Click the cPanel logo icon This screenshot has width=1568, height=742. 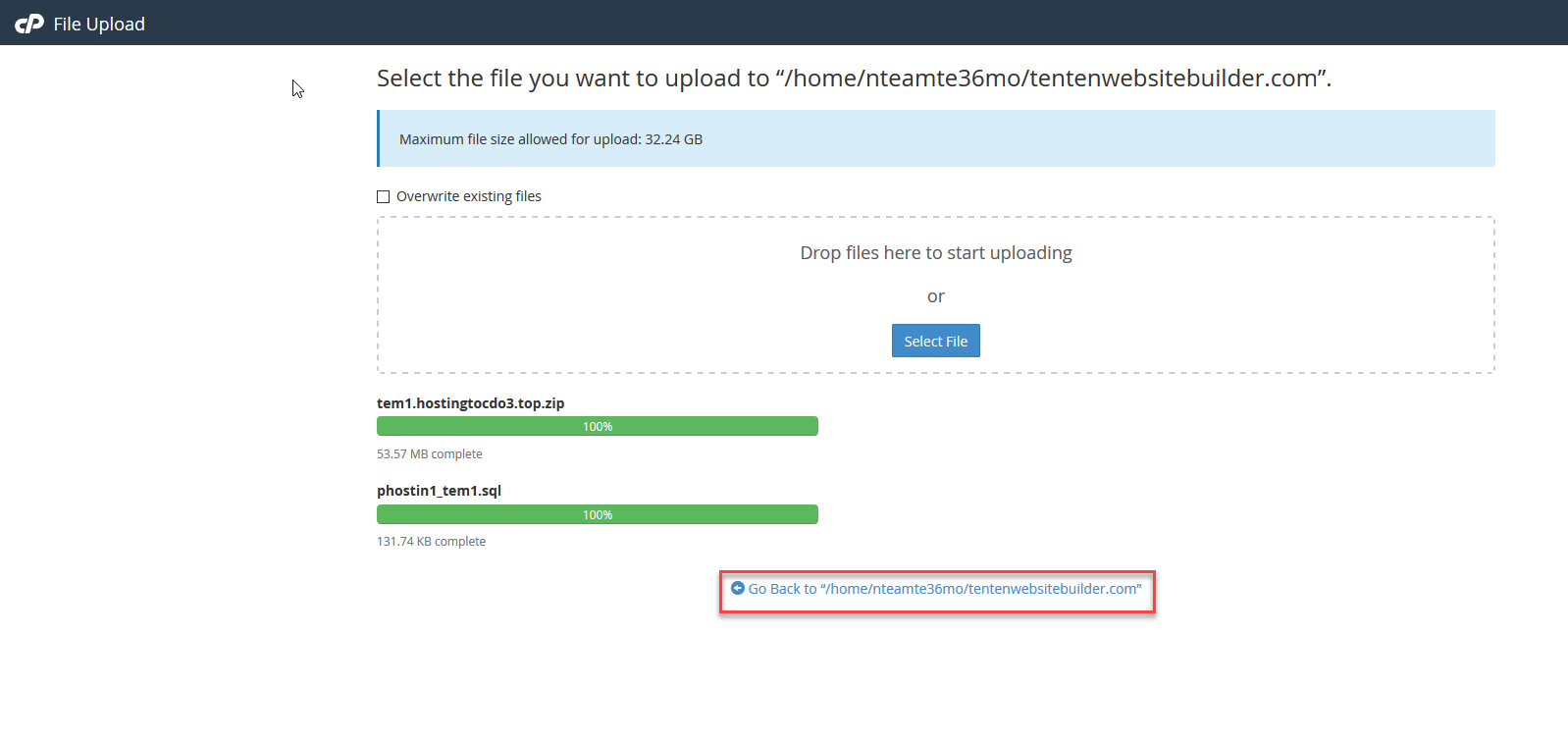(29, 24)
